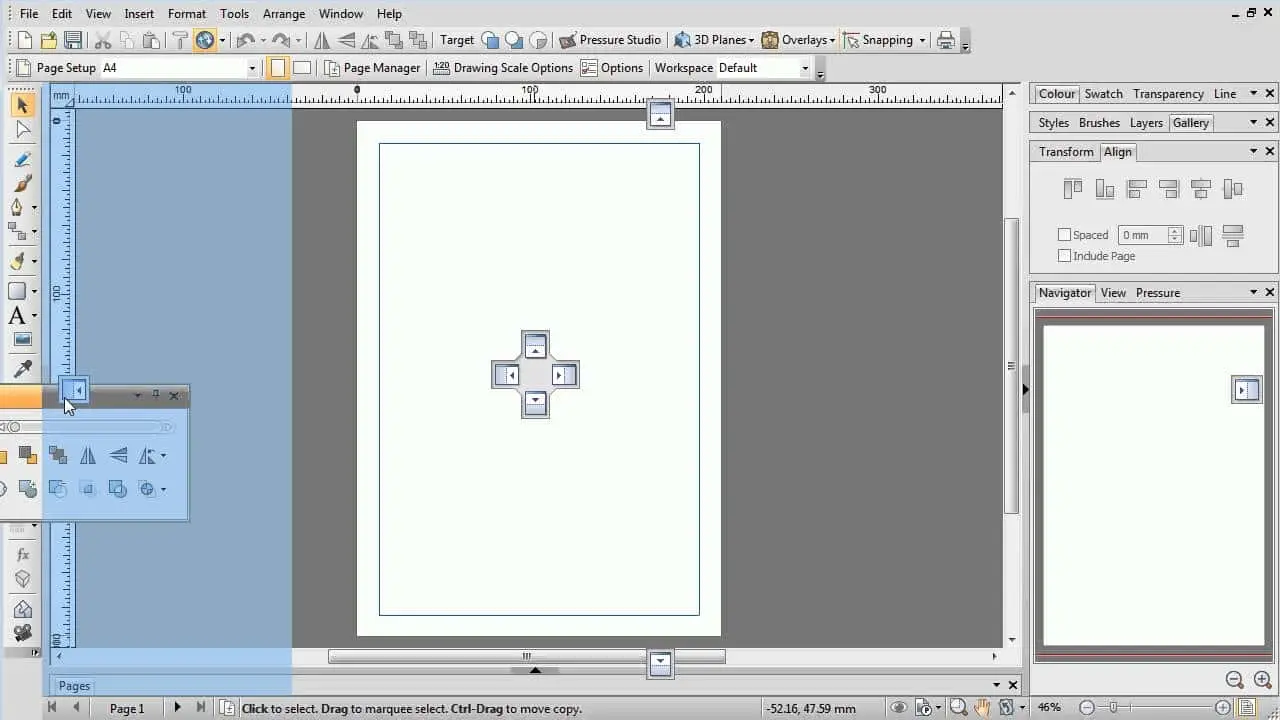The width and height of the screenshot is (1280, 720).
Task: Redo the last undone action
Action: click(x=281, y=40)
